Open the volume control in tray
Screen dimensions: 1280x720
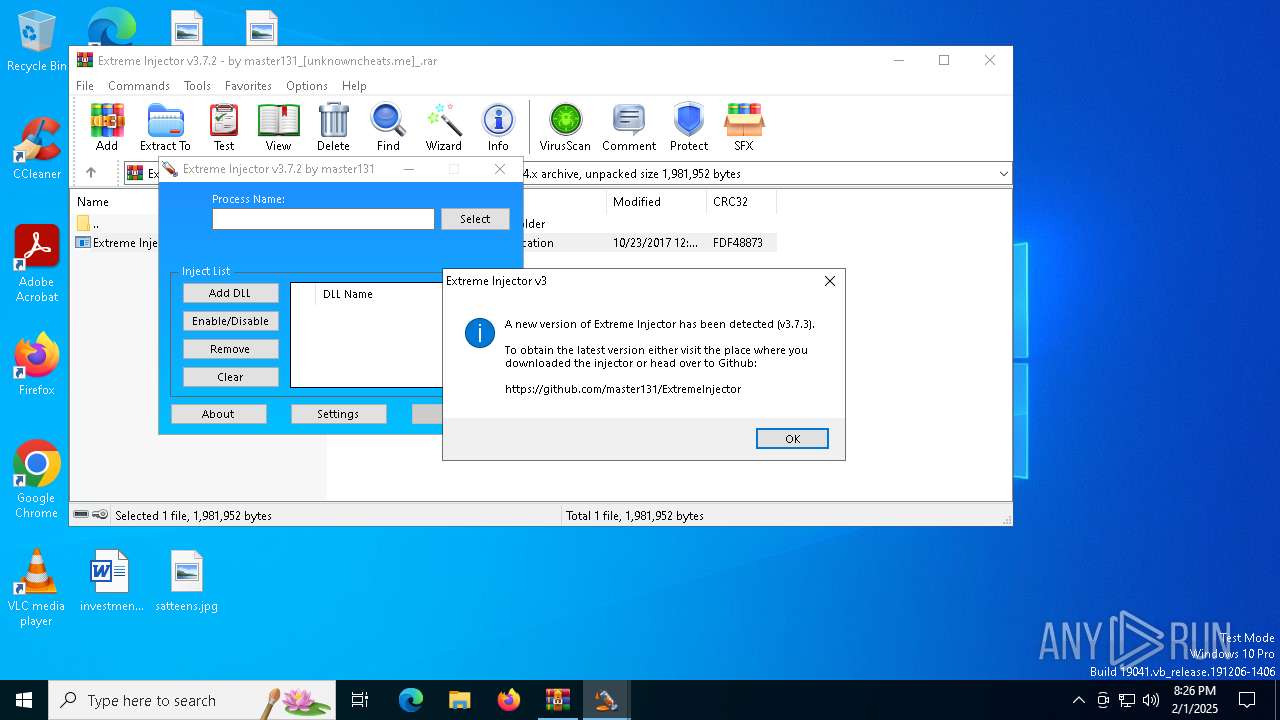(1151, 700)
